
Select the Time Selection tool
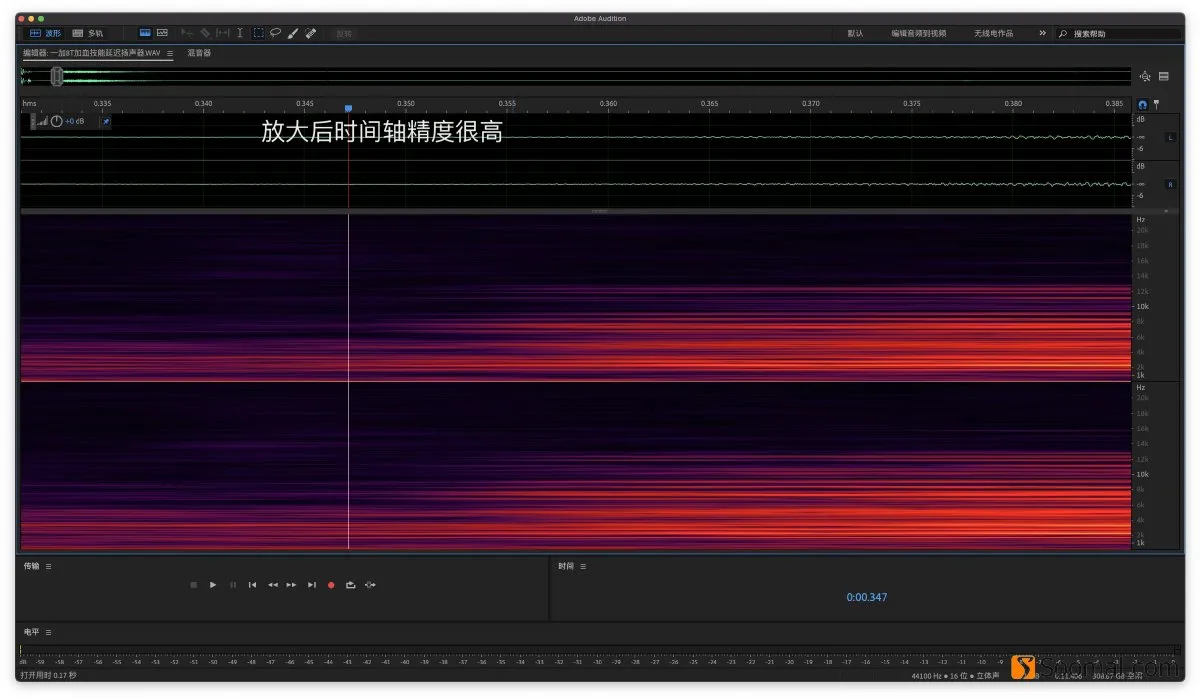pyautogui.click(x=240, y=33)
